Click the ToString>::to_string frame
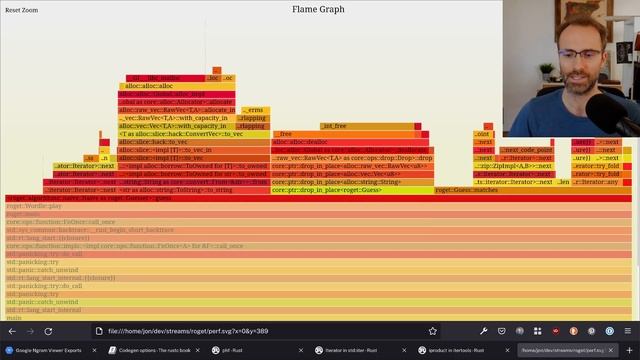Screen dimensions: 640x360 pyautogui.click(x=194, y=190)
